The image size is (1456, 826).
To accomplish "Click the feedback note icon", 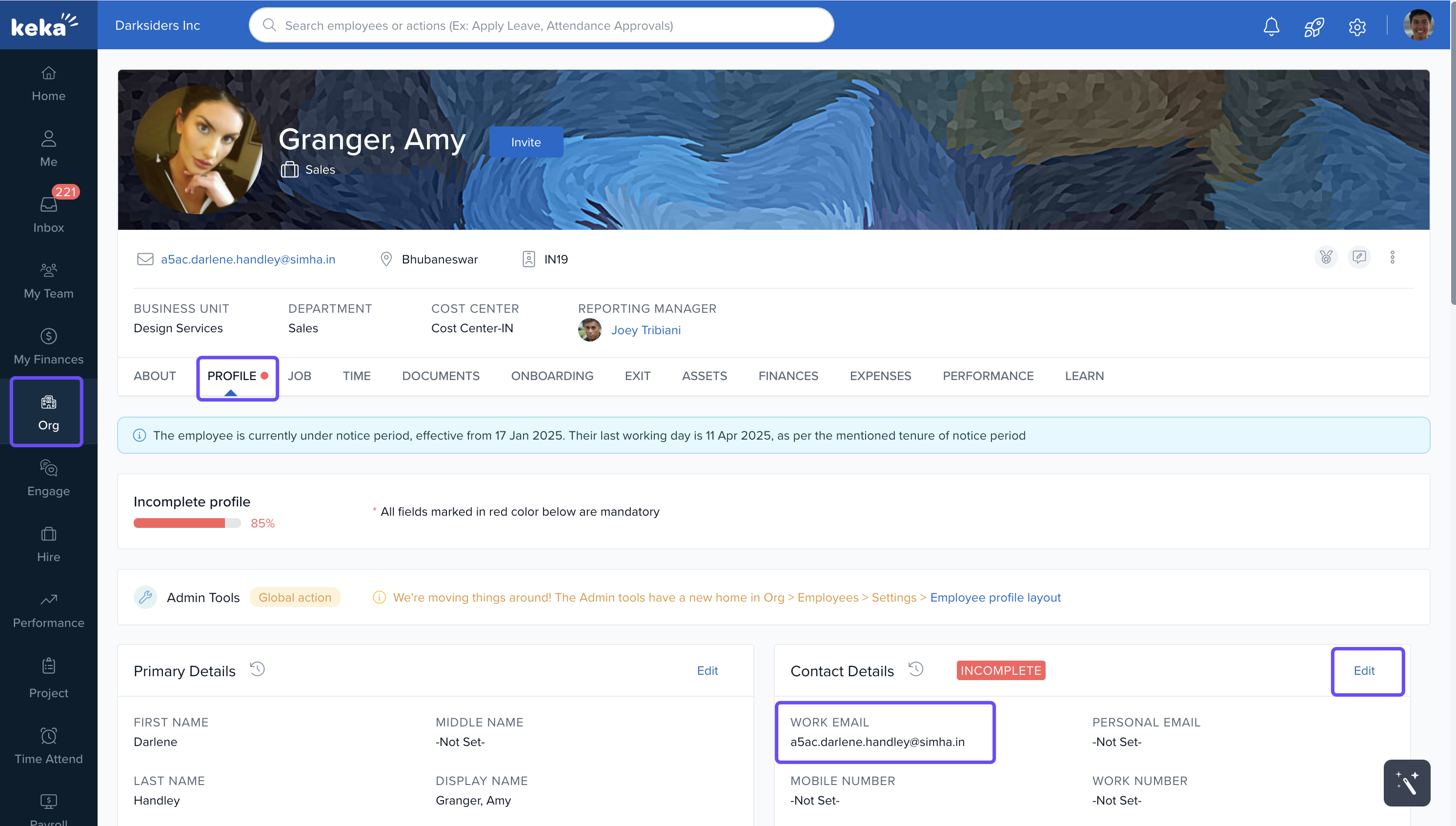I will (x=1359, y=258).
